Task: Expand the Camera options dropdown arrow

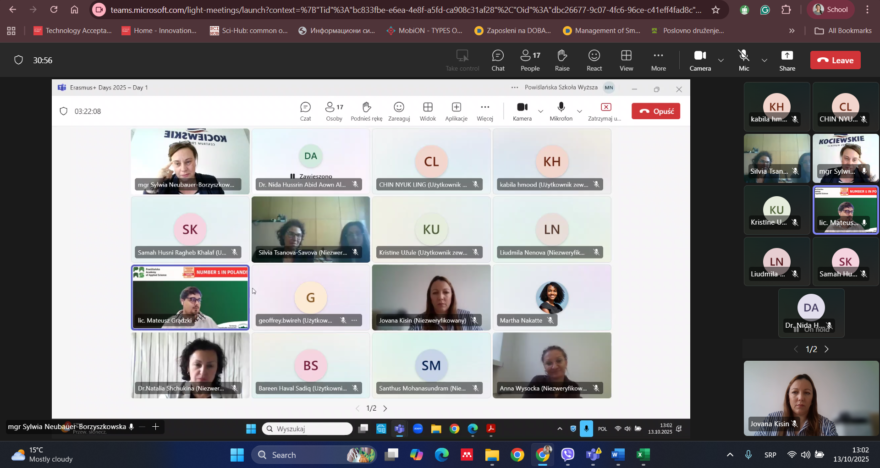Action: [721, 60]
